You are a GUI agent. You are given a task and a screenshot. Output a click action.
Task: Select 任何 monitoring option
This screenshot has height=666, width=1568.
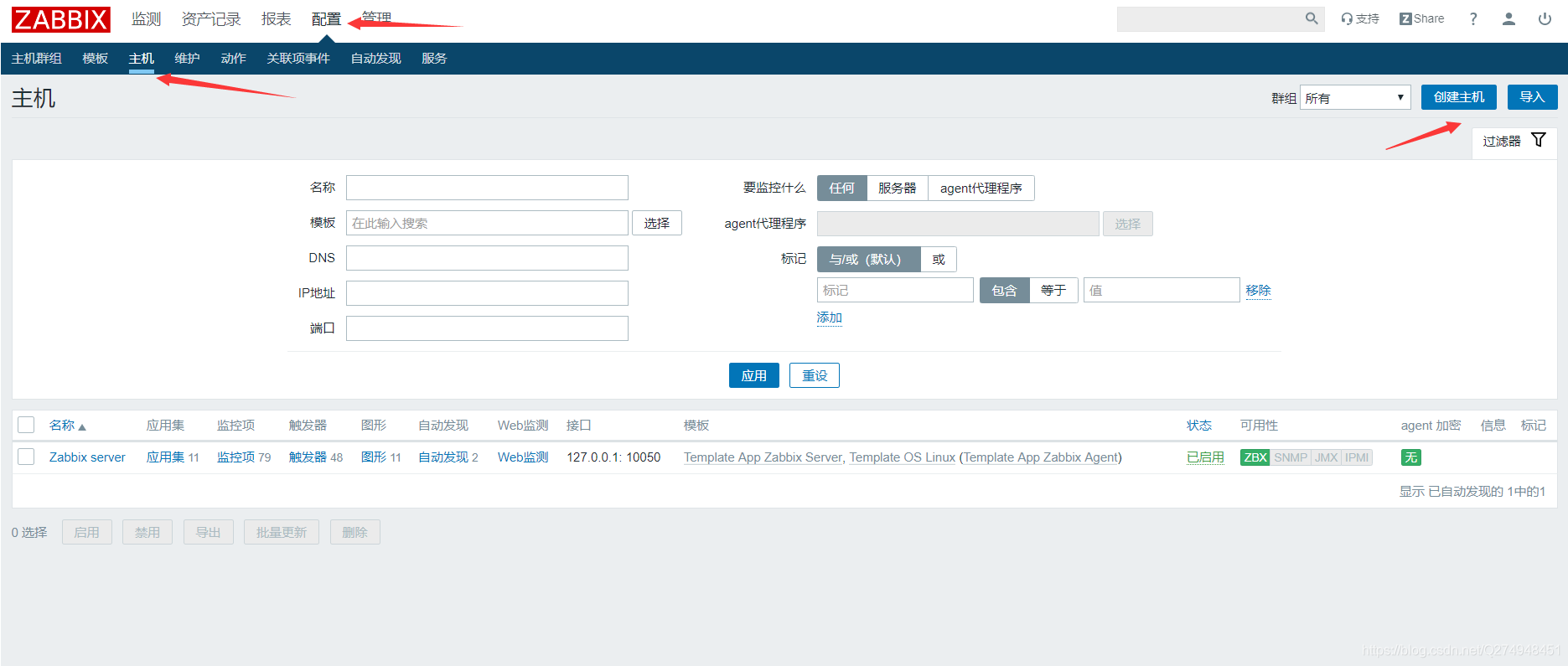[x=841, y=188]
